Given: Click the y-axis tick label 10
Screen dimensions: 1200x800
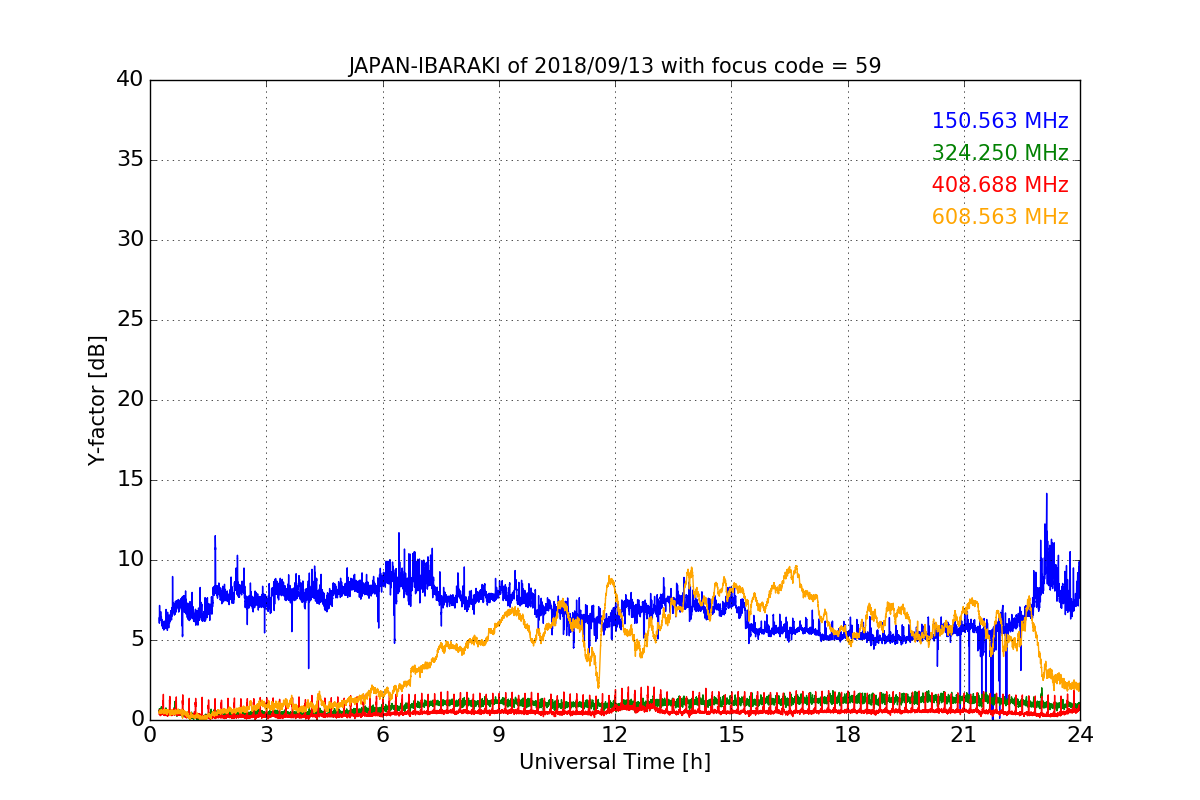Looking at the screenshot, I should click(130, 560).
